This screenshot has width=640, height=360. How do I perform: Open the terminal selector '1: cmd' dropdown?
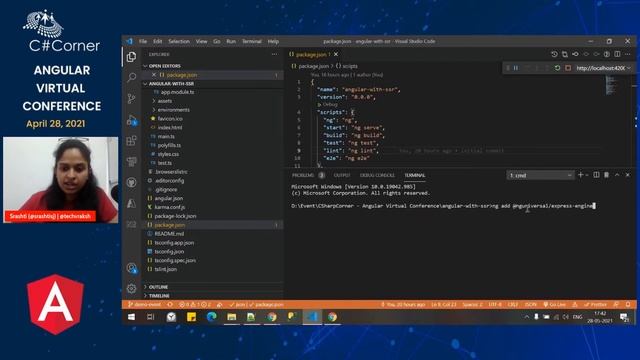[x=540, y=175]
